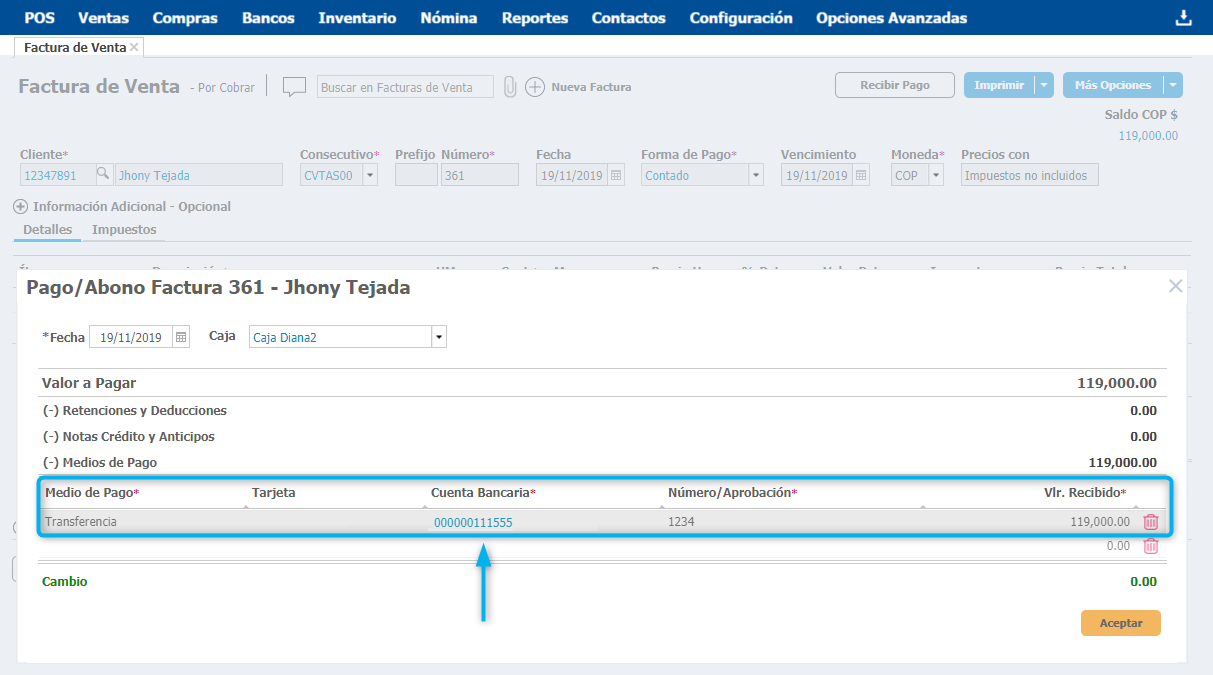This screenshot has height=675, width=1213.
Task: Click the Aceptar button
Action: 1120,623
